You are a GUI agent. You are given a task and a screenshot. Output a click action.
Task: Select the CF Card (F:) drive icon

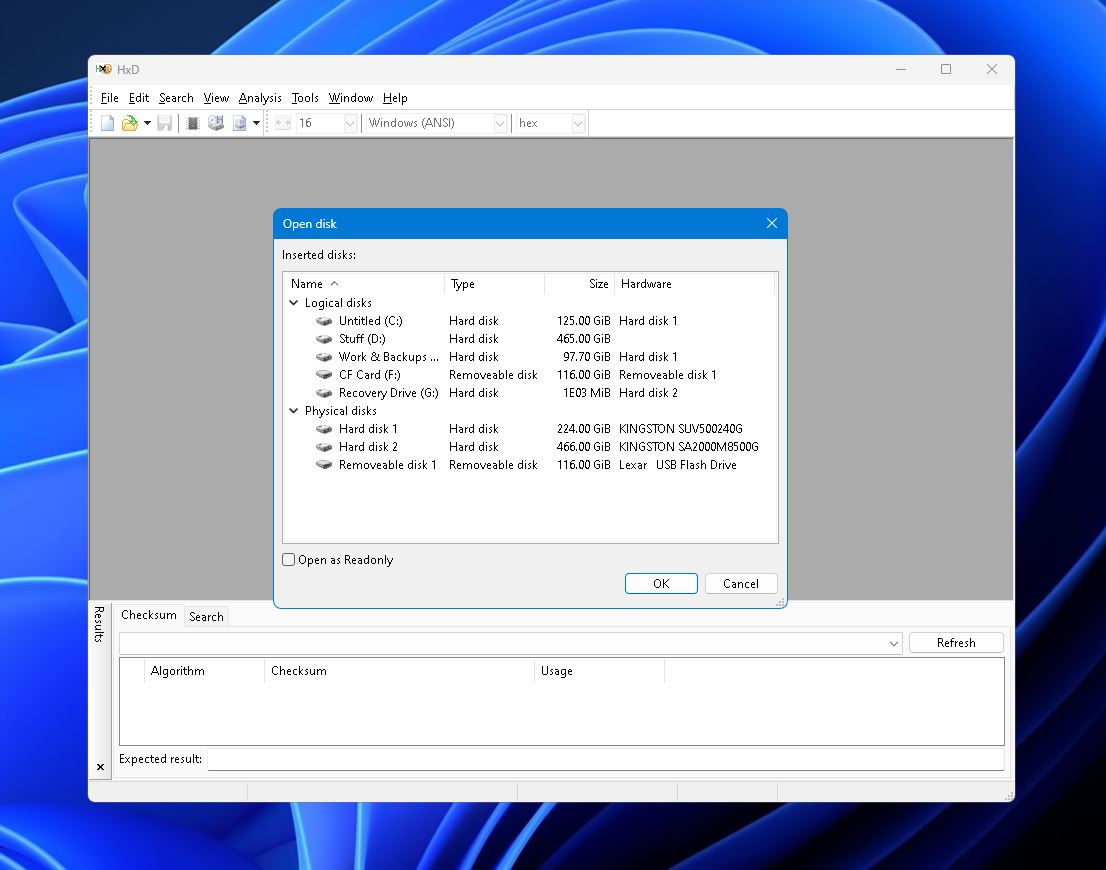pyautogui.click(x=324, y=374)
